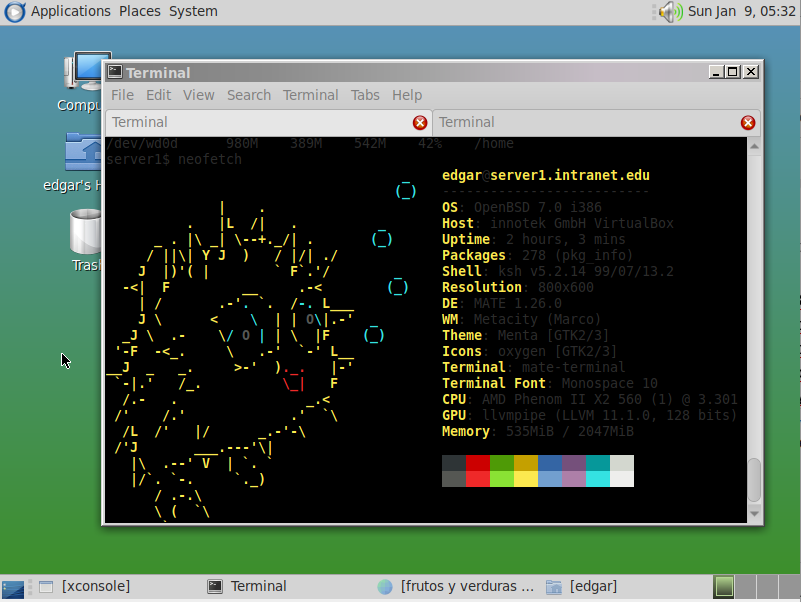Click the 'server1$ neofetch' command line
The width and height of the screenshot is (801, 602).
click(174, 159)
